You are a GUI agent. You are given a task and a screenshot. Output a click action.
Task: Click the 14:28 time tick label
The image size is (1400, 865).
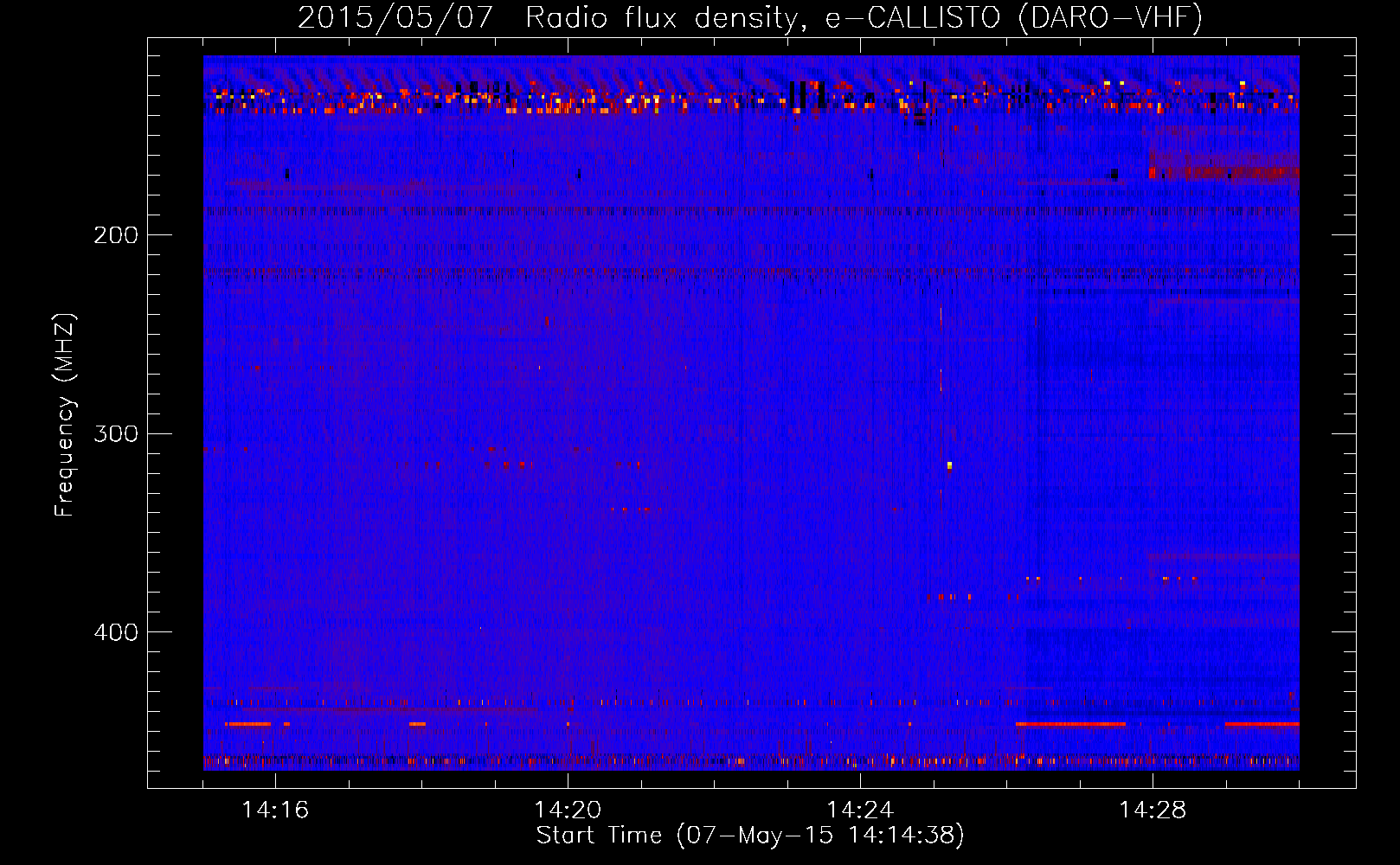(1153, 810)
